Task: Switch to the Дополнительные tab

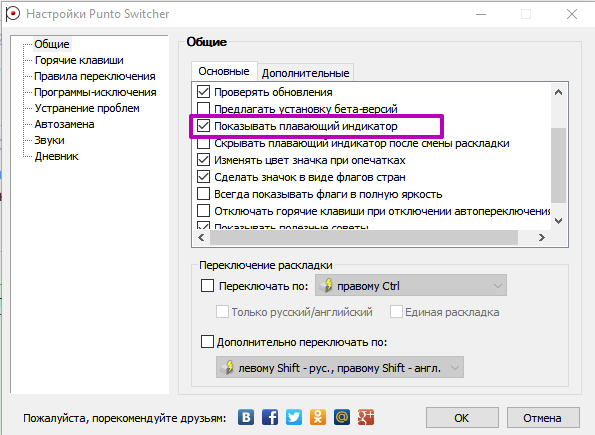Action: click(x=305, y=73)
